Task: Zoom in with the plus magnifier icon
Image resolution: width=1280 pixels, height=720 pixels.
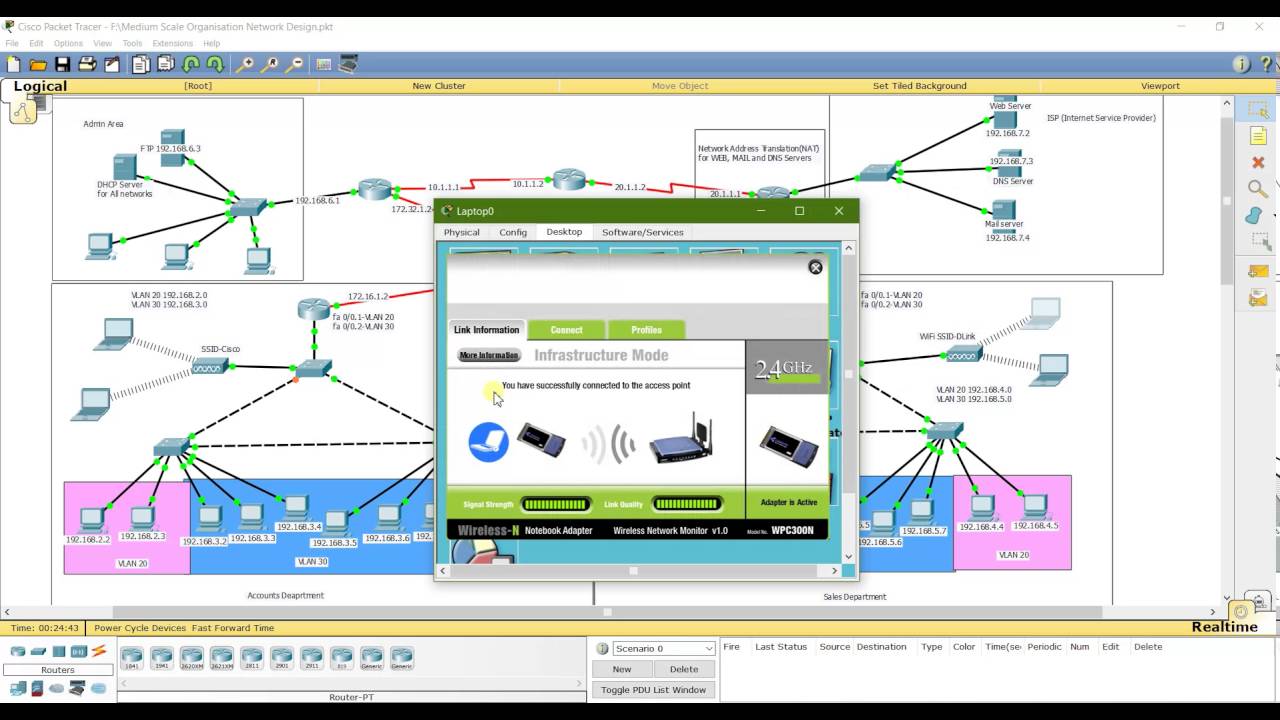Action: click(244, 64)
